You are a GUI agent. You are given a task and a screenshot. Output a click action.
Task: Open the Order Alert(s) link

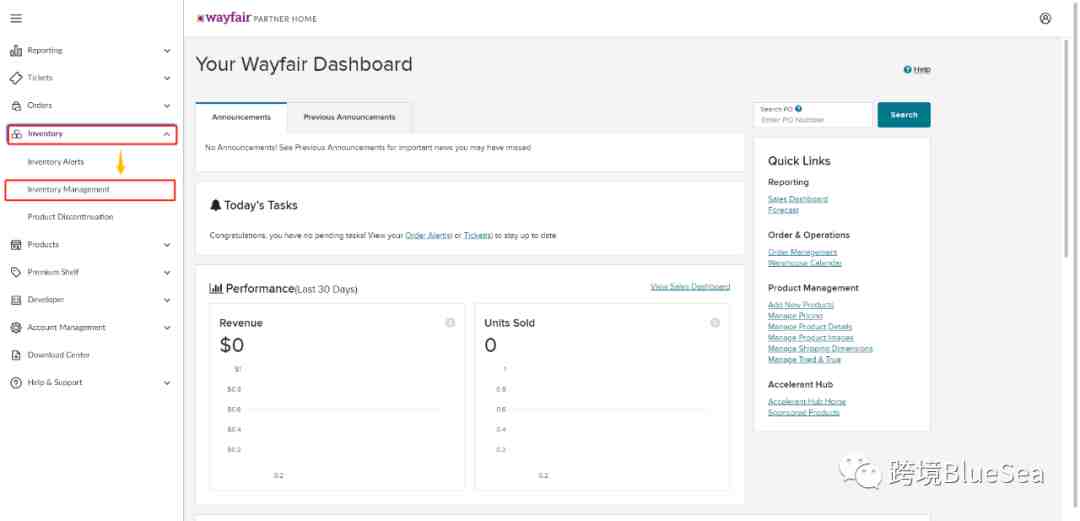pos(428,236)
